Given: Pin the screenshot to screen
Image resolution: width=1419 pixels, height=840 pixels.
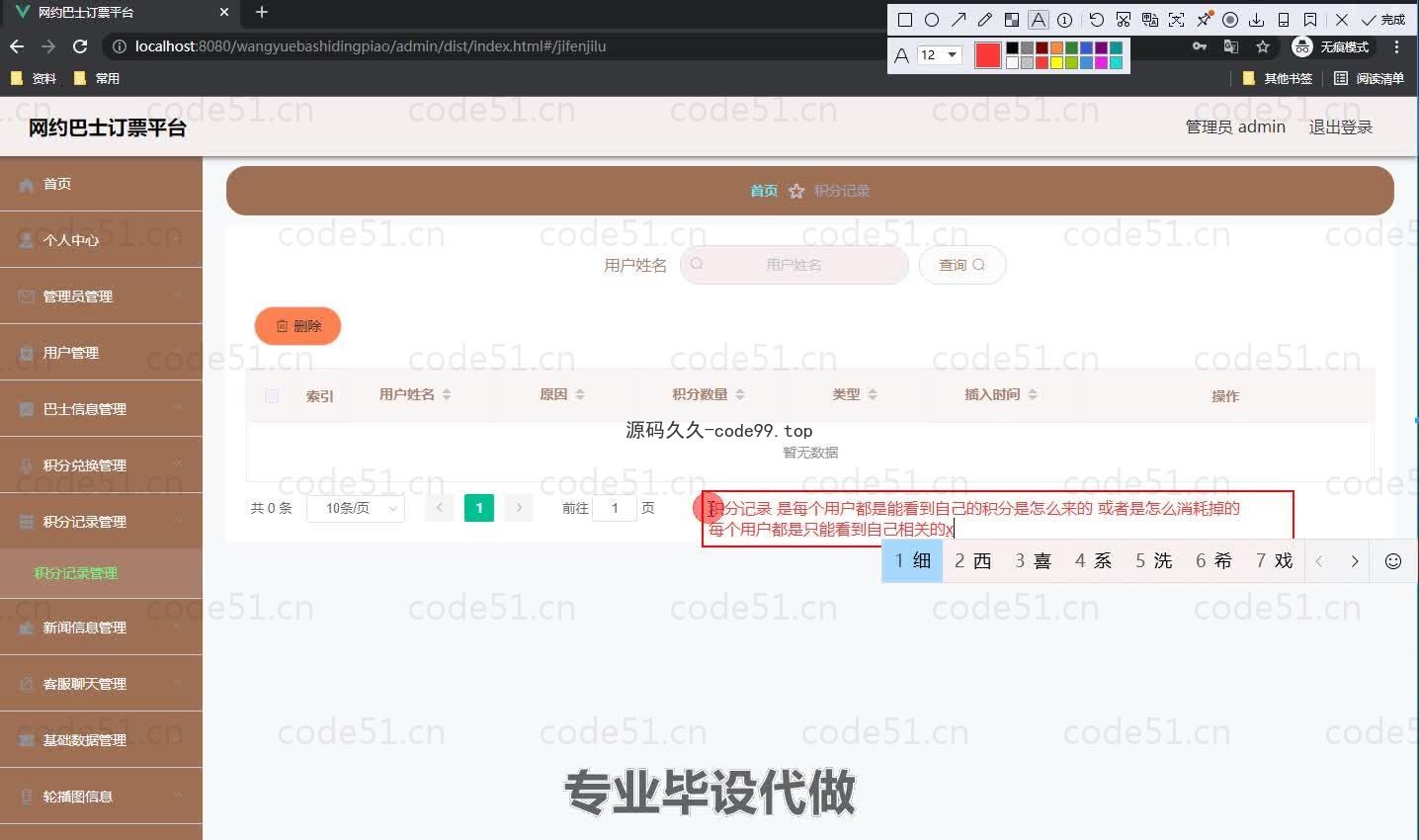Looking at the screenshot, I should pos(1204,20).
